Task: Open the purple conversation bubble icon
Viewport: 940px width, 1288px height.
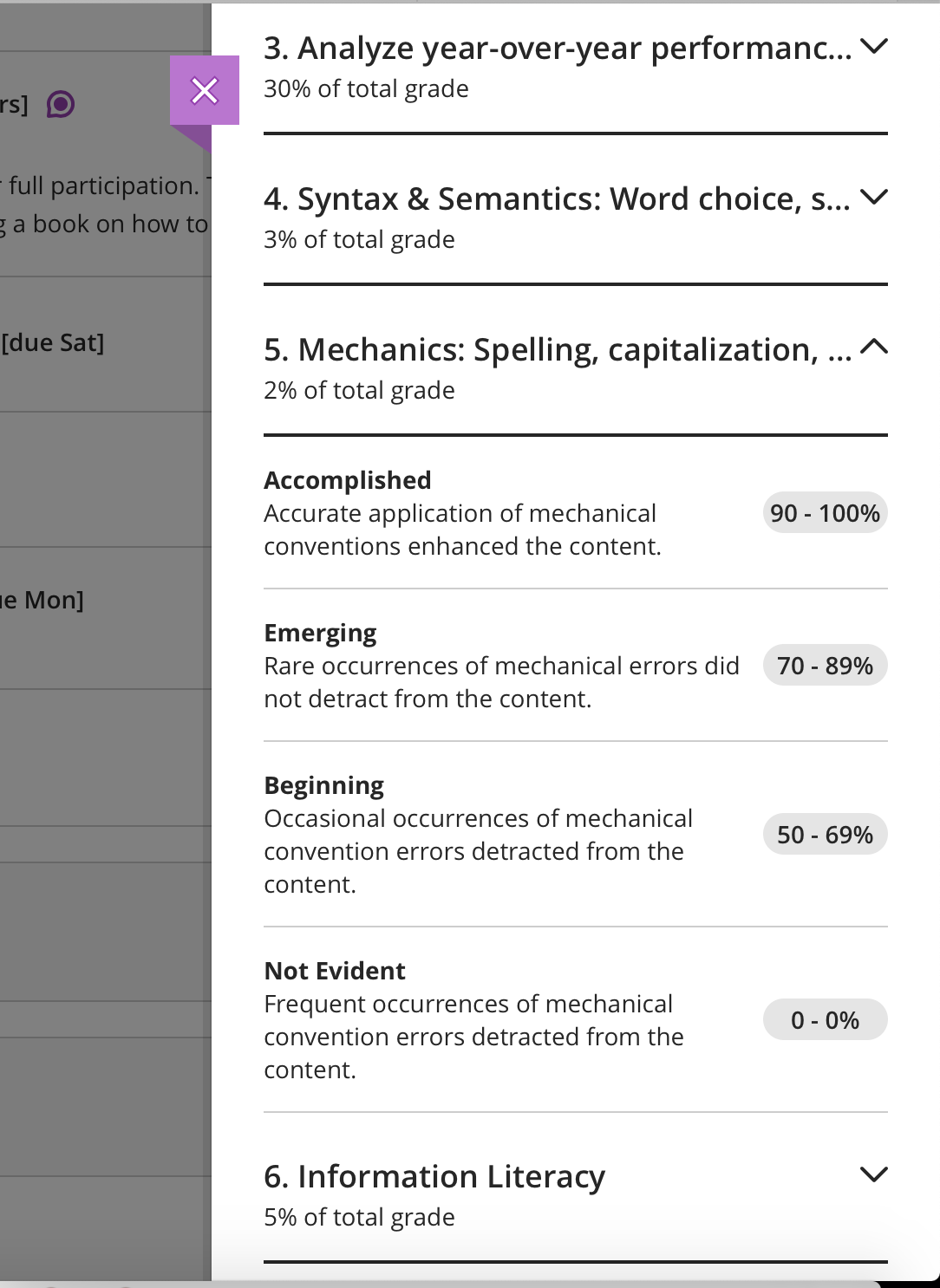Action: (x=60, y=105)
